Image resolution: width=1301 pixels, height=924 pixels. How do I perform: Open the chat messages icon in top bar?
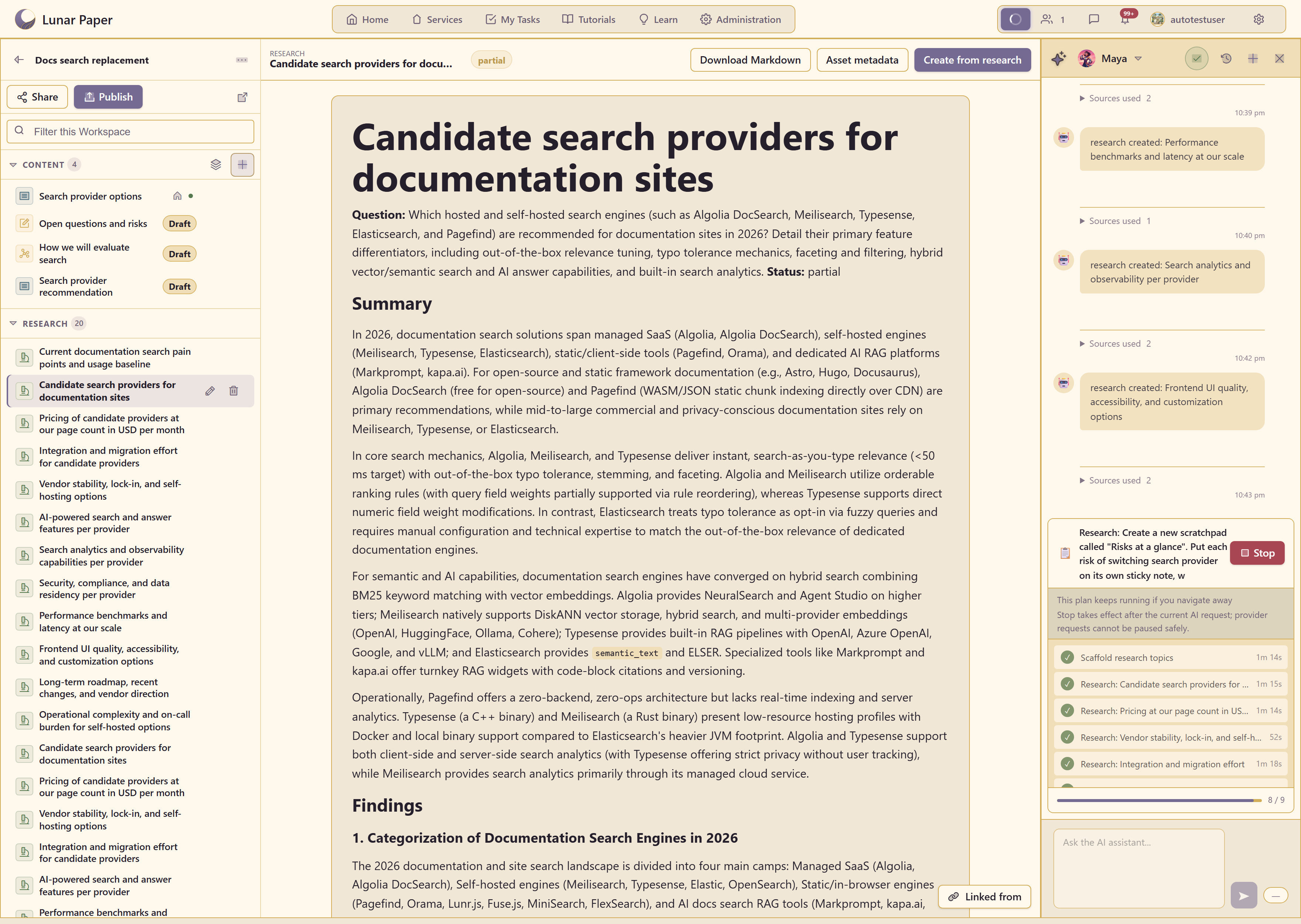click(1093, 19)
